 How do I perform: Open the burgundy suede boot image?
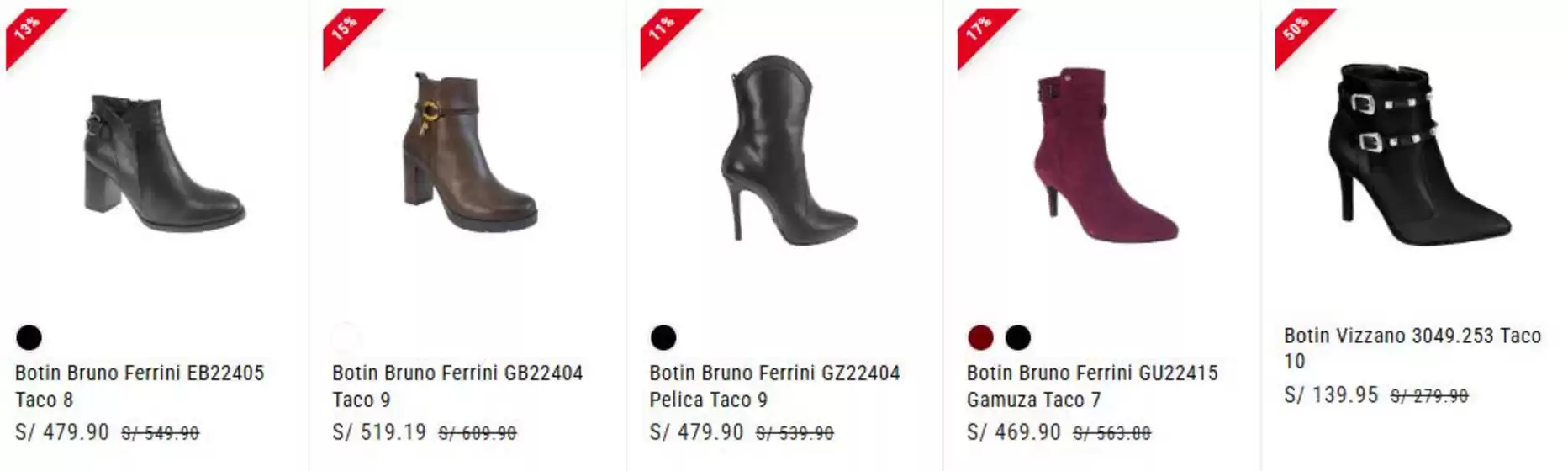[x=1103, y=156]
